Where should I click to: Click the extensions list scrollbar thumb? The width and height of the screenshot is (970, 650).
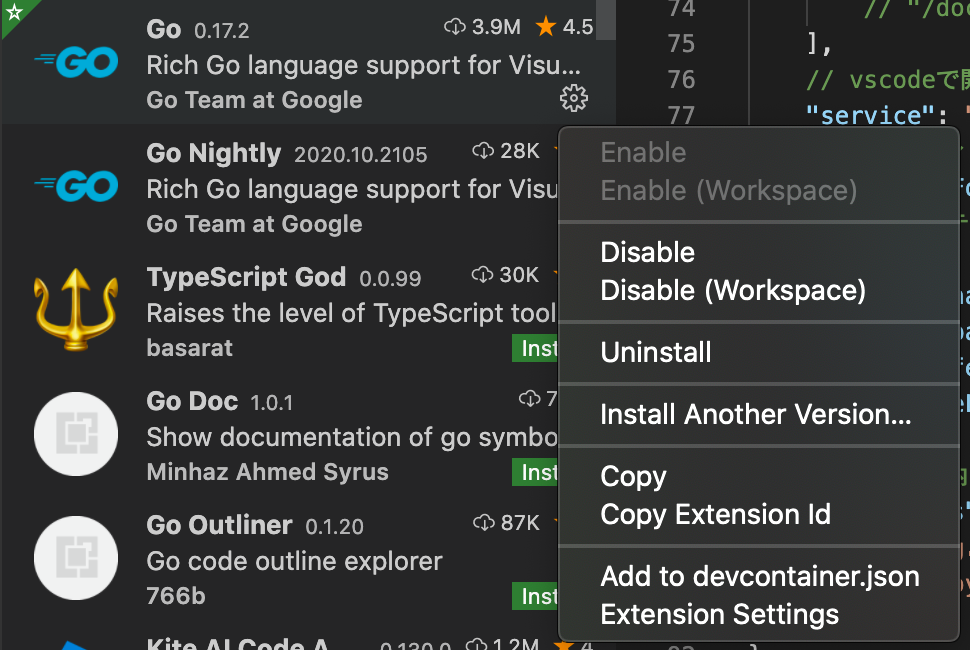click(606, 20)
